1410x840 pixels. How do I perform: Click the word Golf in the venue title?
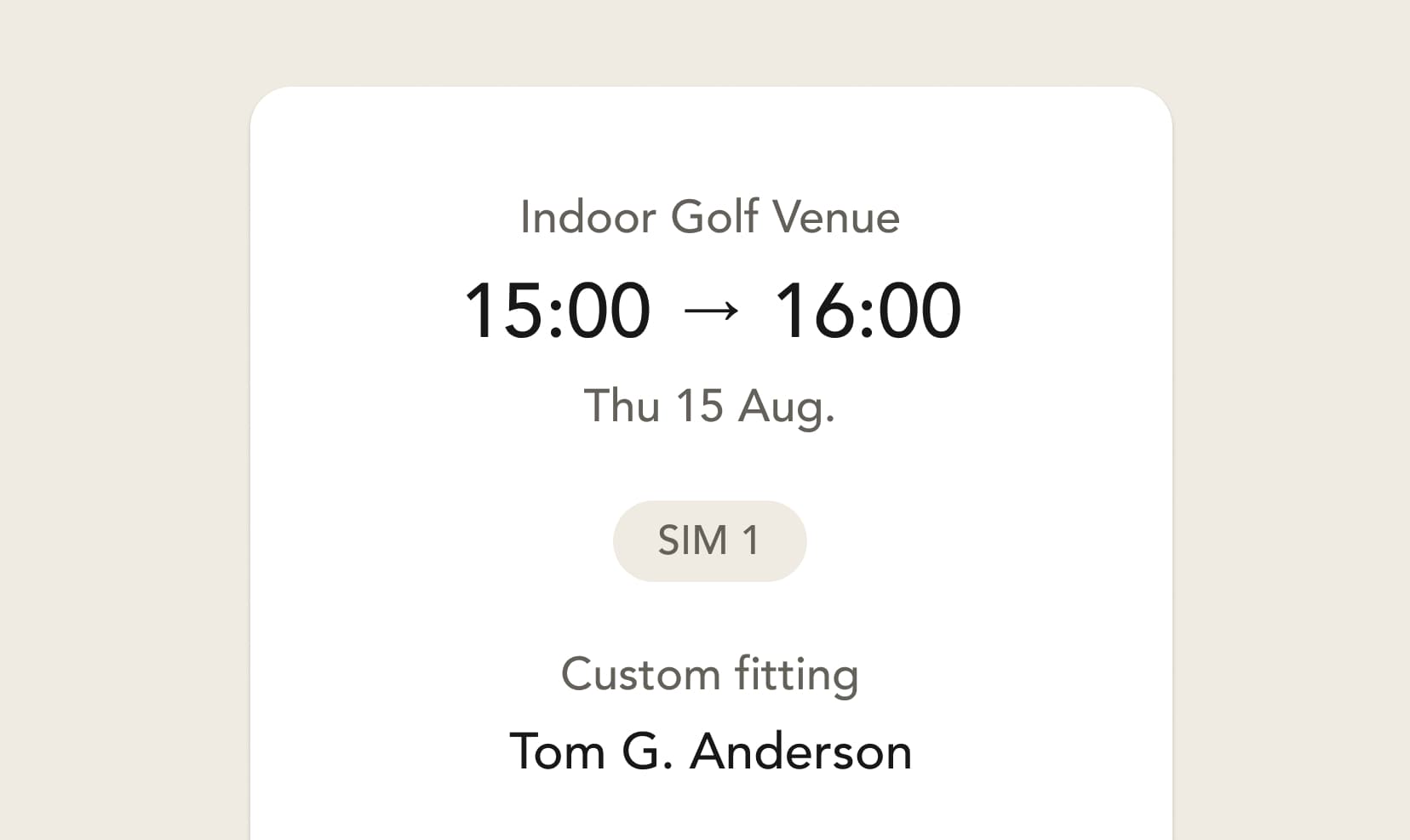pos(714,217)
